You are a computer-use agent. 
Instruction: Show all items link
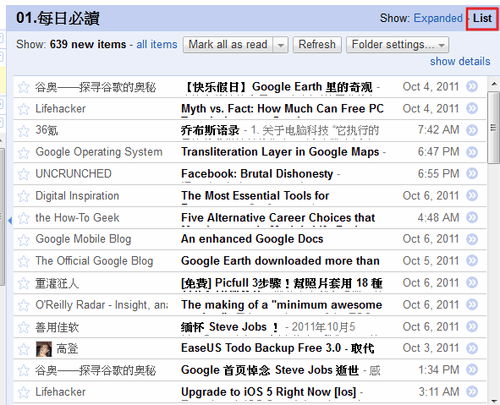[157, 44]
